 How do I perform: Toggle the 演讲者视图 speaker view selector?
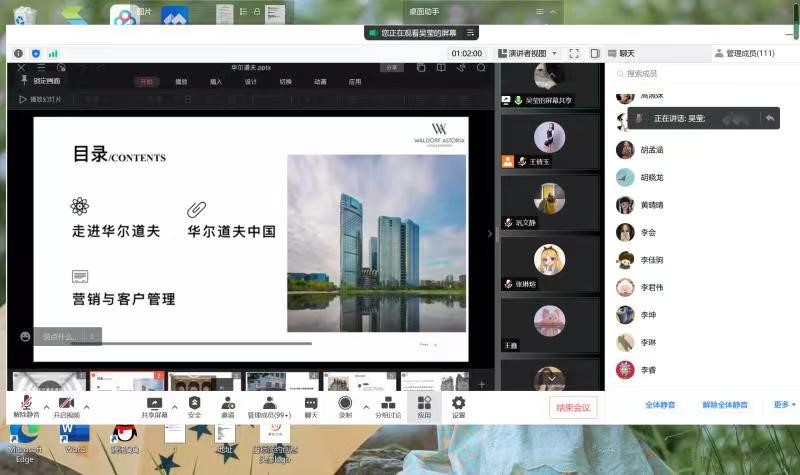coord(526,53)
